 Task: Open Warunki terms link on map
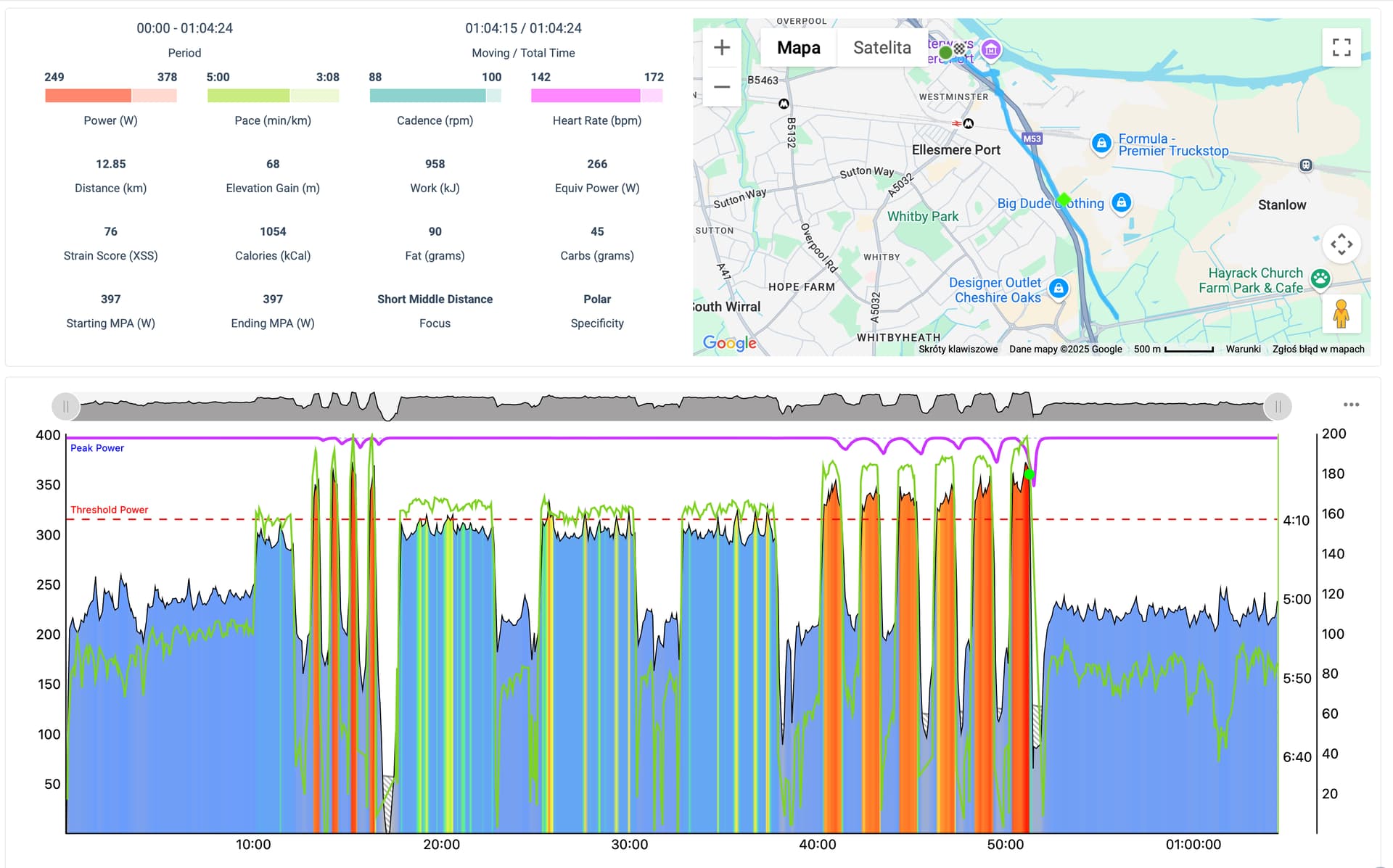click(1243, 349)
